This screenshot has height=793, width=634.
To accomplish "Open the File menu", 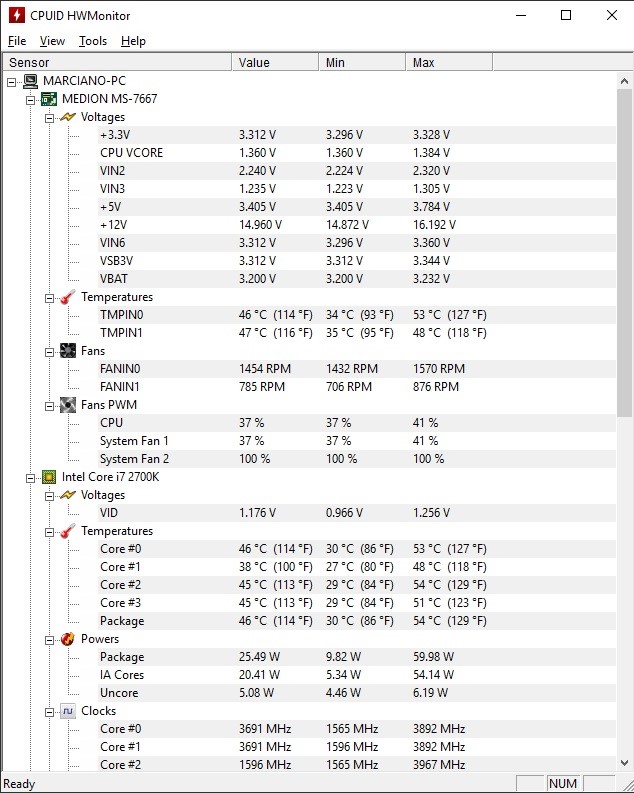I will (17, 41).
